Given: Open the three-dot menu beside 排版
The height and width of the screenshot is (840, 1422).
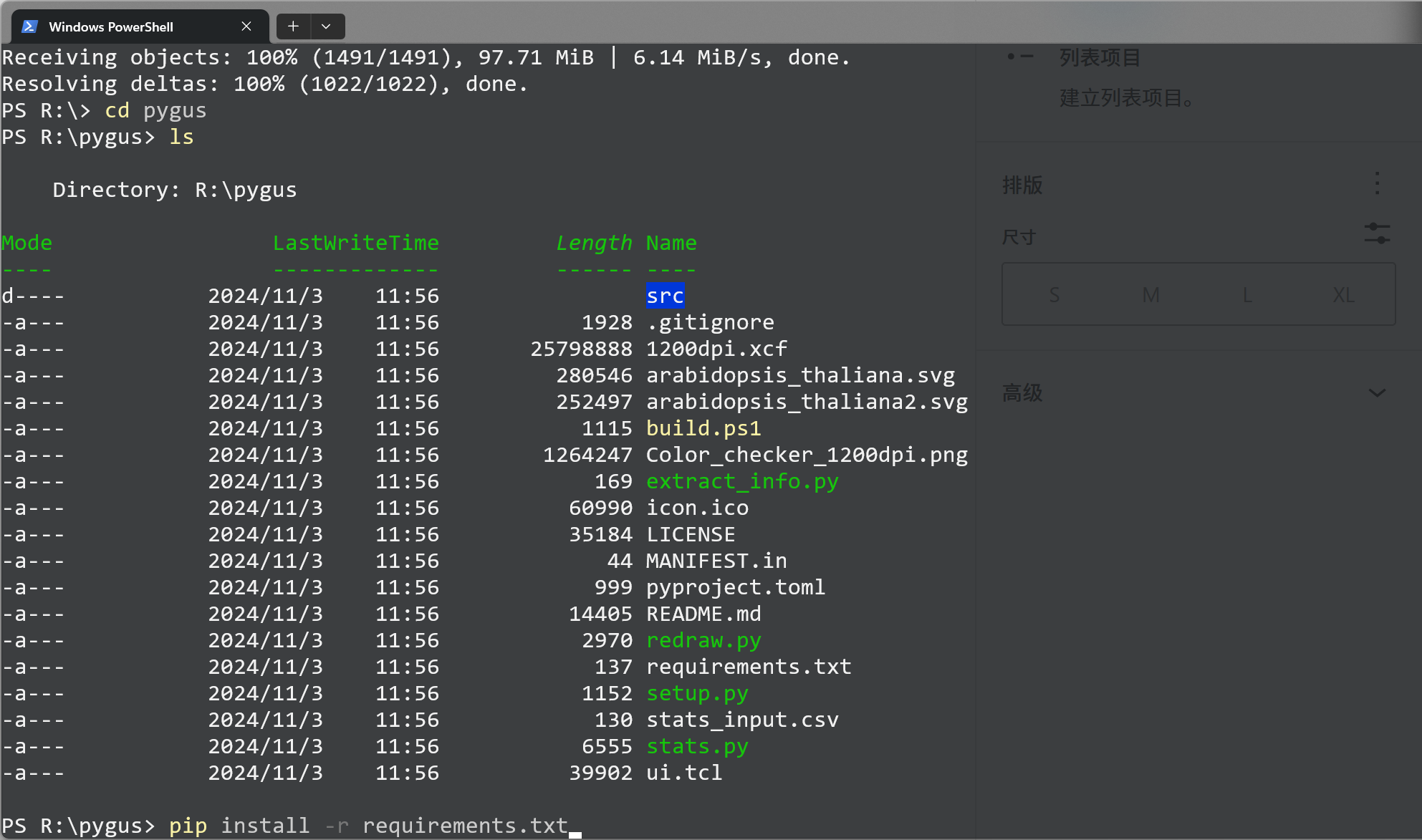Looking at the screenshot, I should click(x=1377, y=184).
